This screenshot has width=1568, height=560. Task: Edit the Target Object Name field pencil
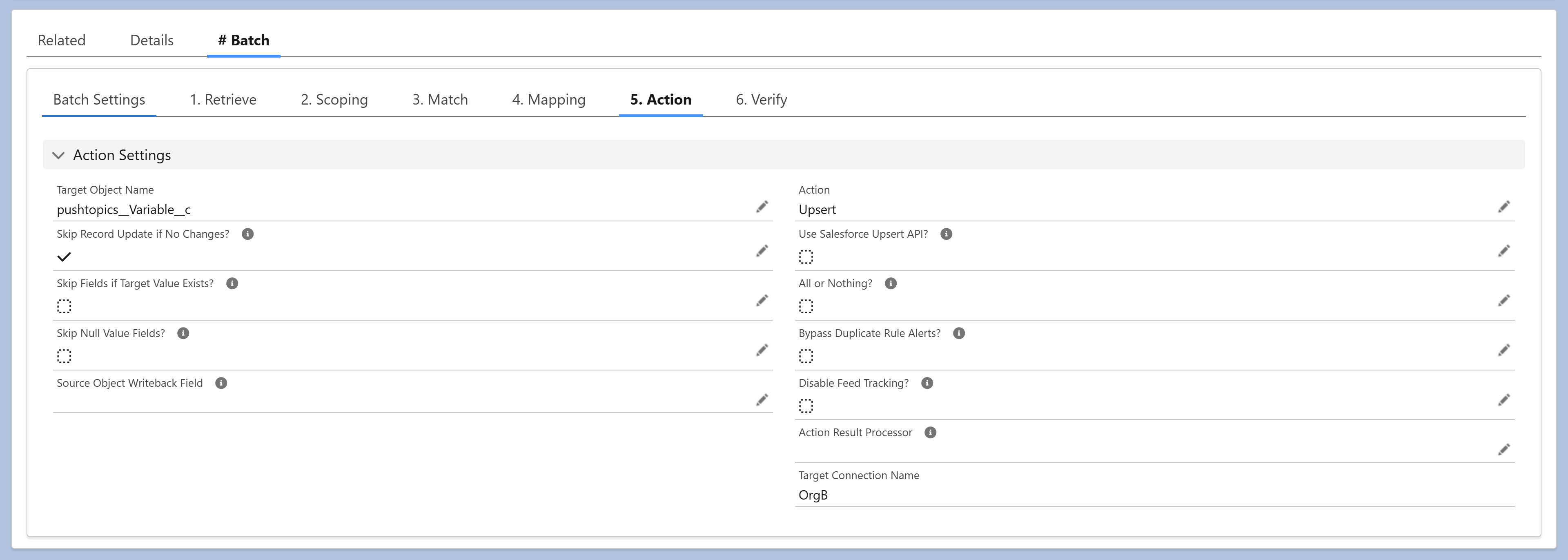click(762, 207)
